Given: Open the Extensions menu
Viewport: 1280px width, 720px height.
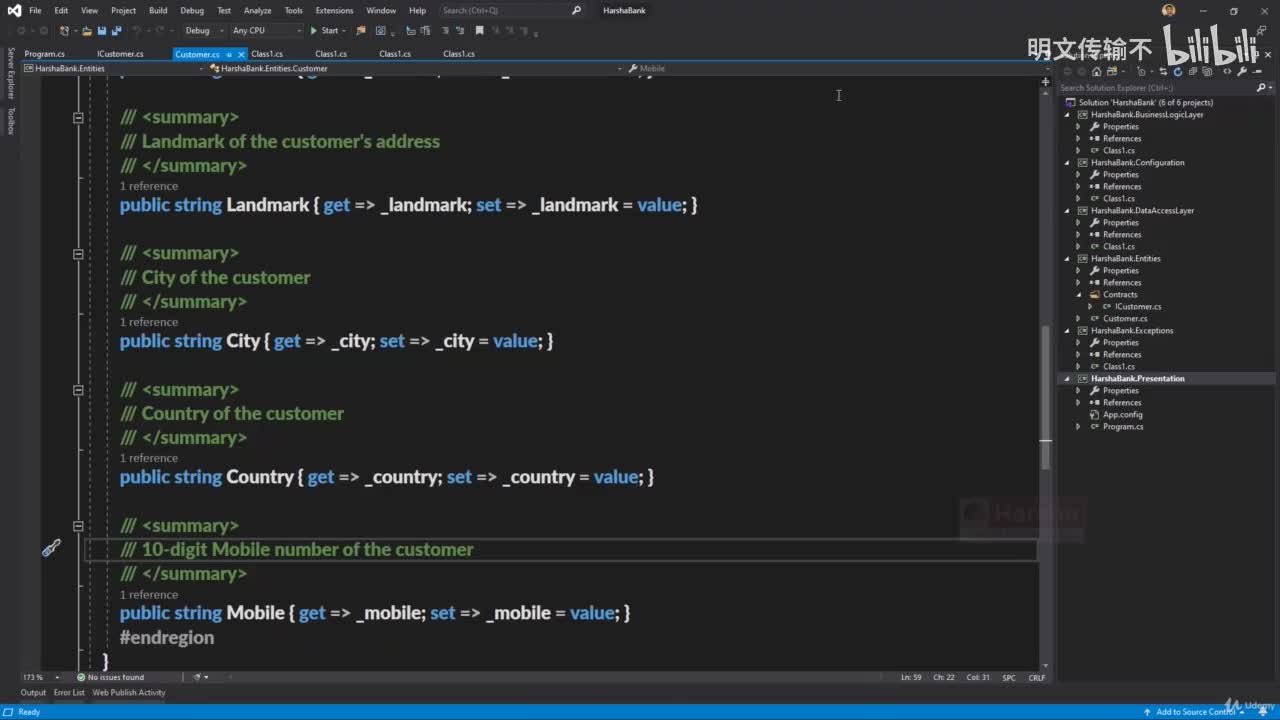Looking at the screenshot, I should click(x=334, y=10).
